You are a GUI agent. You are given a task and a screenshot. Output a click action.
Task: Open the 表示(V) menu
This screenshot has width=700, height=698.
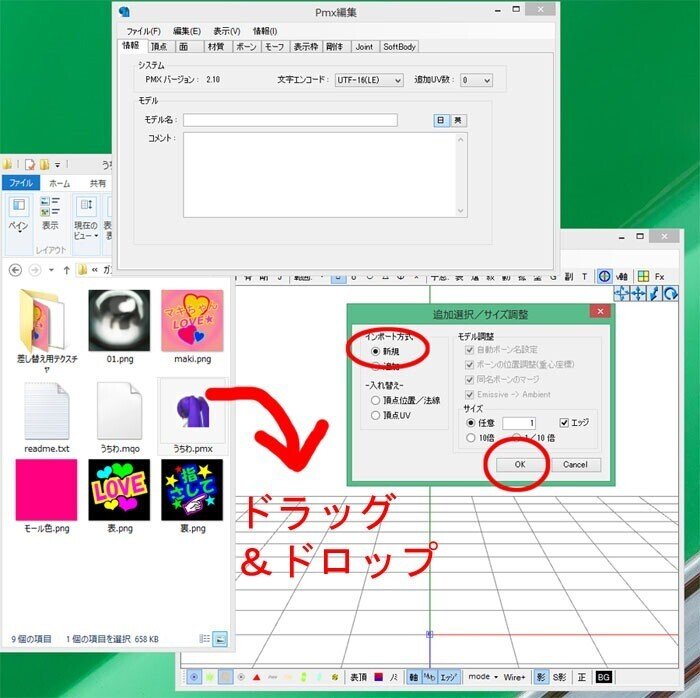point(226,31)
